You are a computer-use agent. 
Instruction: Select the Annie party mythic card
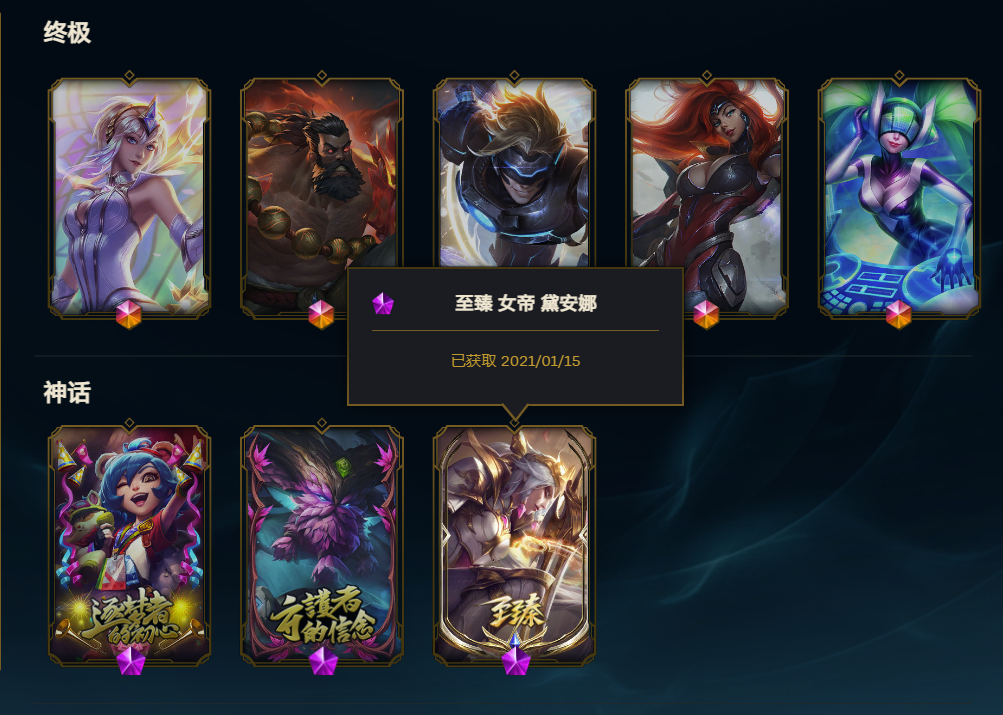(x=129, y=546)
